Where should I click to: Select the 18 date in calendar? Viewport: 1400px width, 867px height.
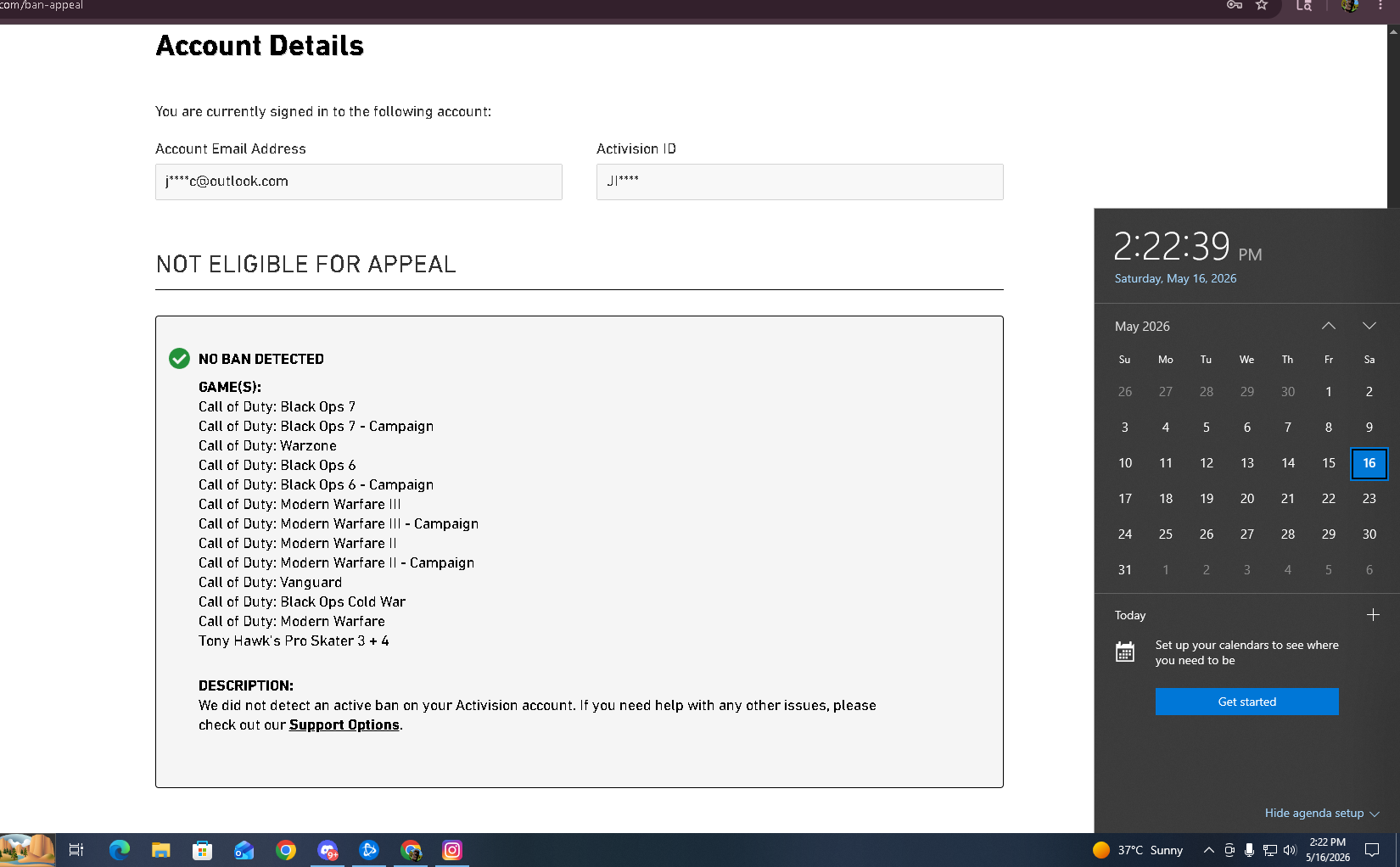click(x=1166, y=499)
